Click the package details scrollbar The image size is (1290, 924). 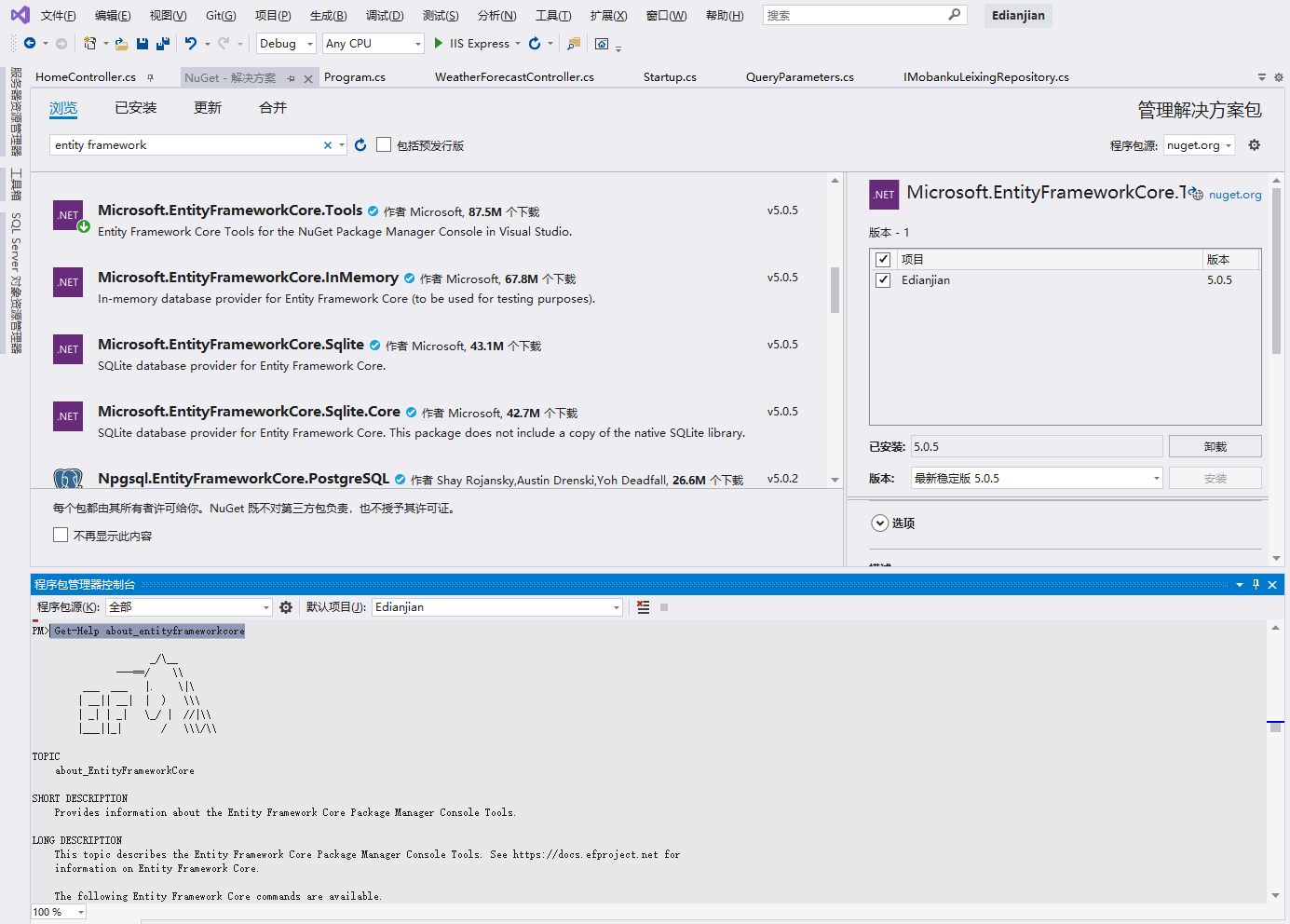[1276, 270]
